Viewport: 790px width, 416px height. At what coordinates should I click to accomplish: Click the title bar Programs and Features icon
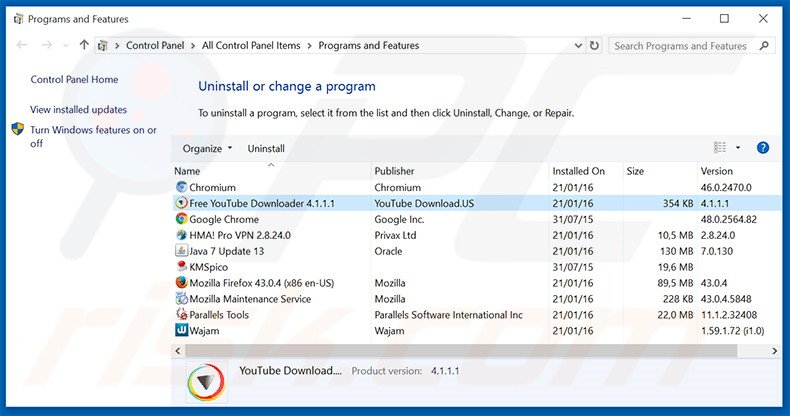pyautogui.click(x=19, y=19)
